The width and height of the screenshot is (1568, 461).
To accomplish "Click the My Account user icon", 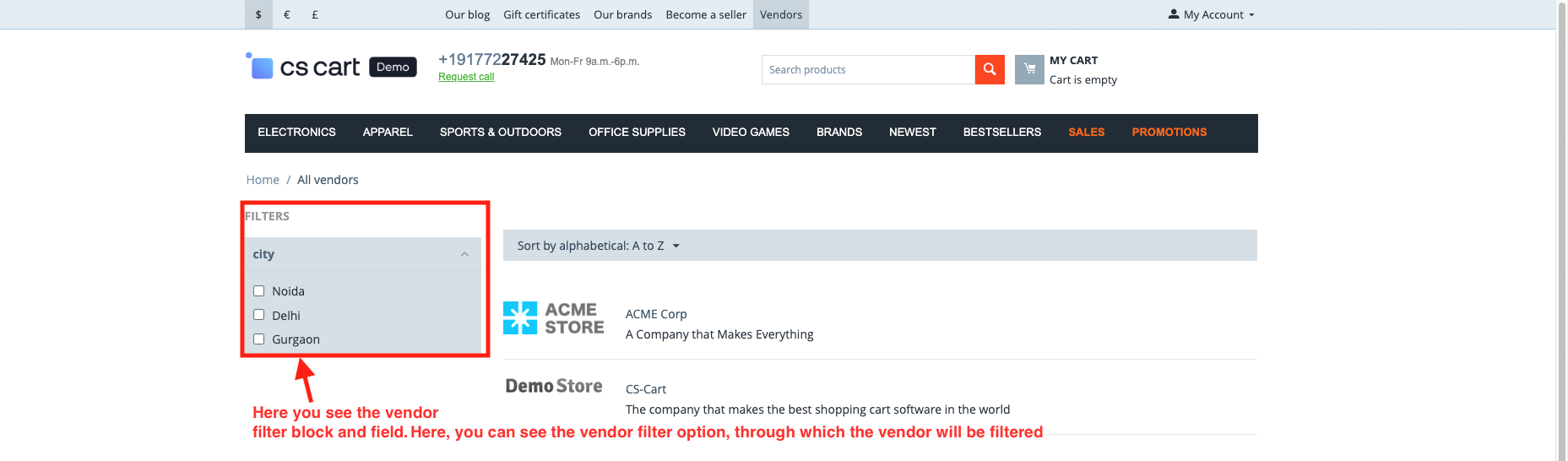I will click(1173, 14).
